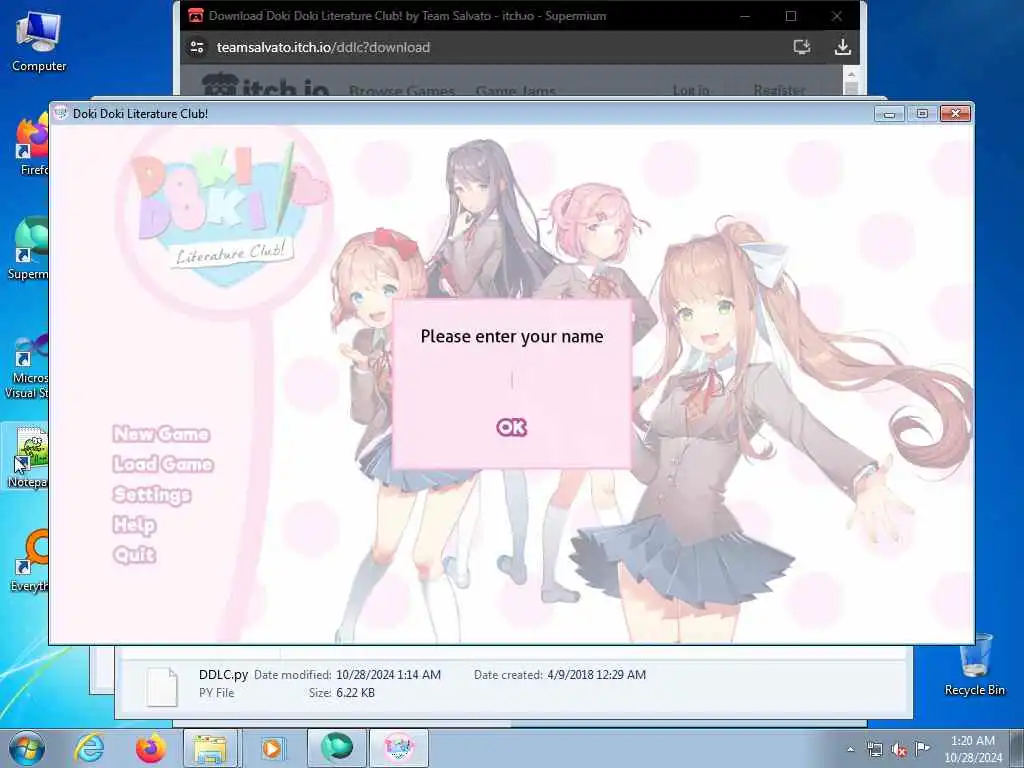This screenshot has height=768, width=1024.
Task: Open the taskbar clock and date
Action: (973, 748)
